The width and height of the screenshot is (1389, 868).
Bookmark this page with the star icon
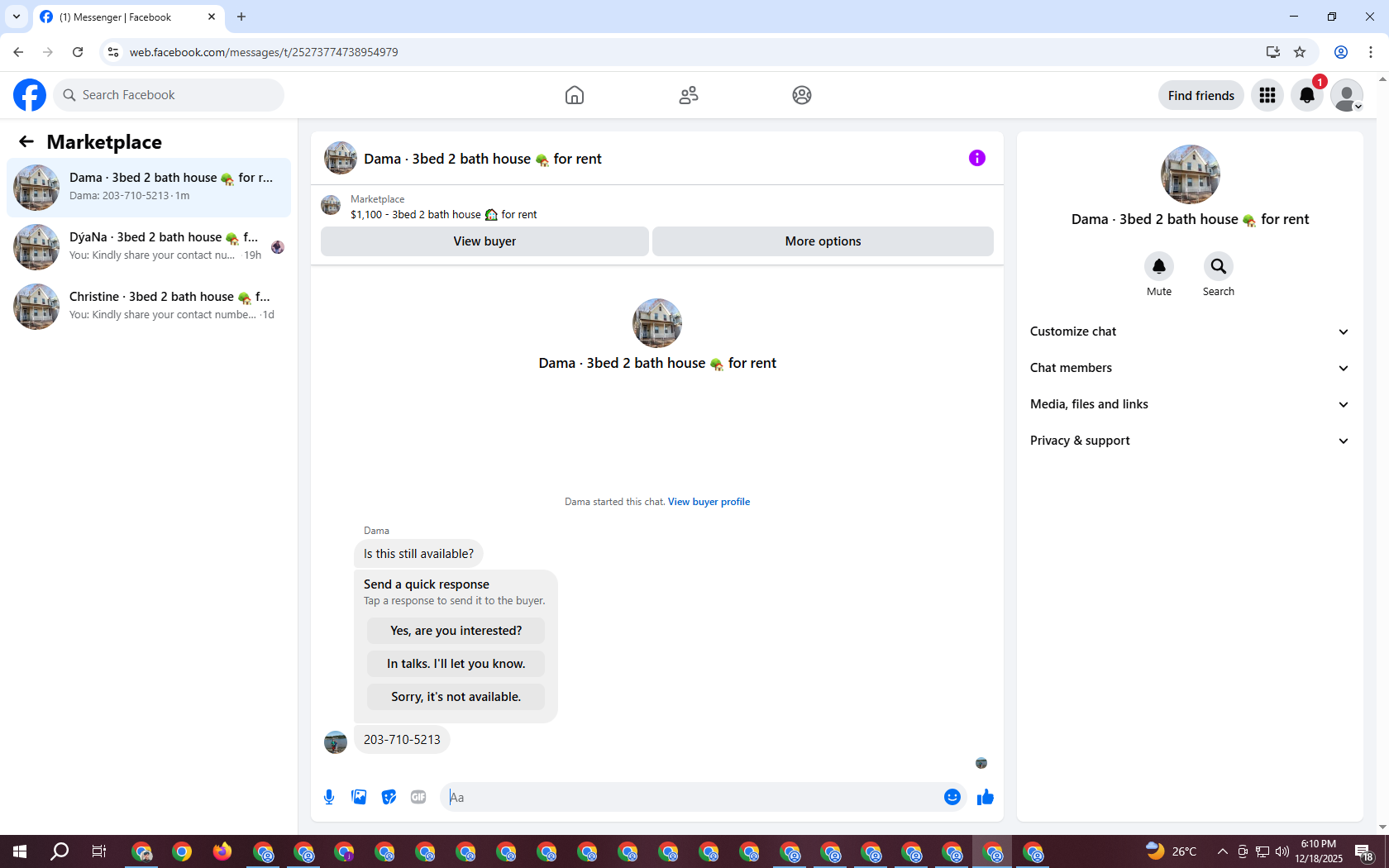(1300, 52)
